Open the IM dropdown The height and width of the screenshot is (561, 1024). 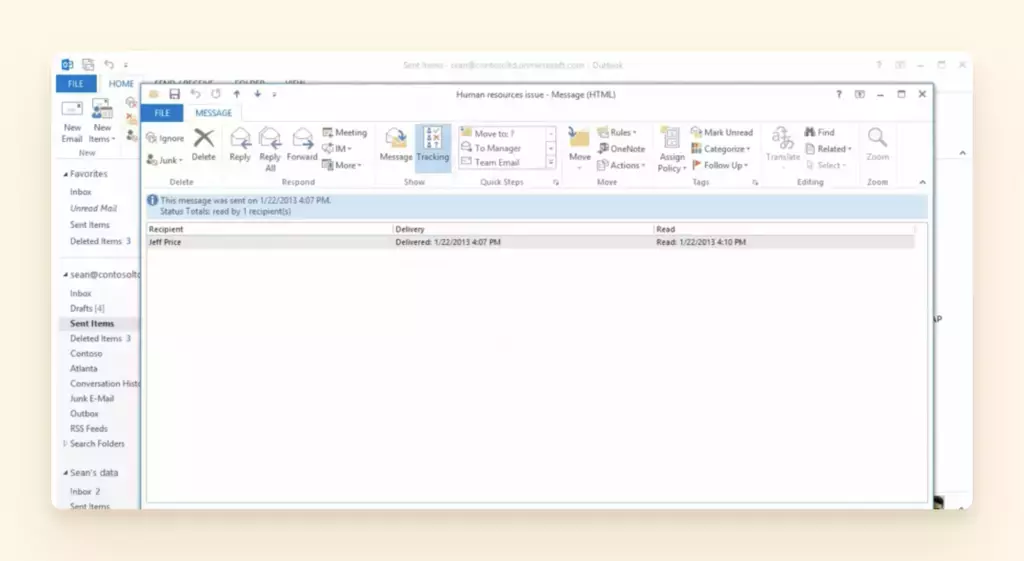pos(337,148)
